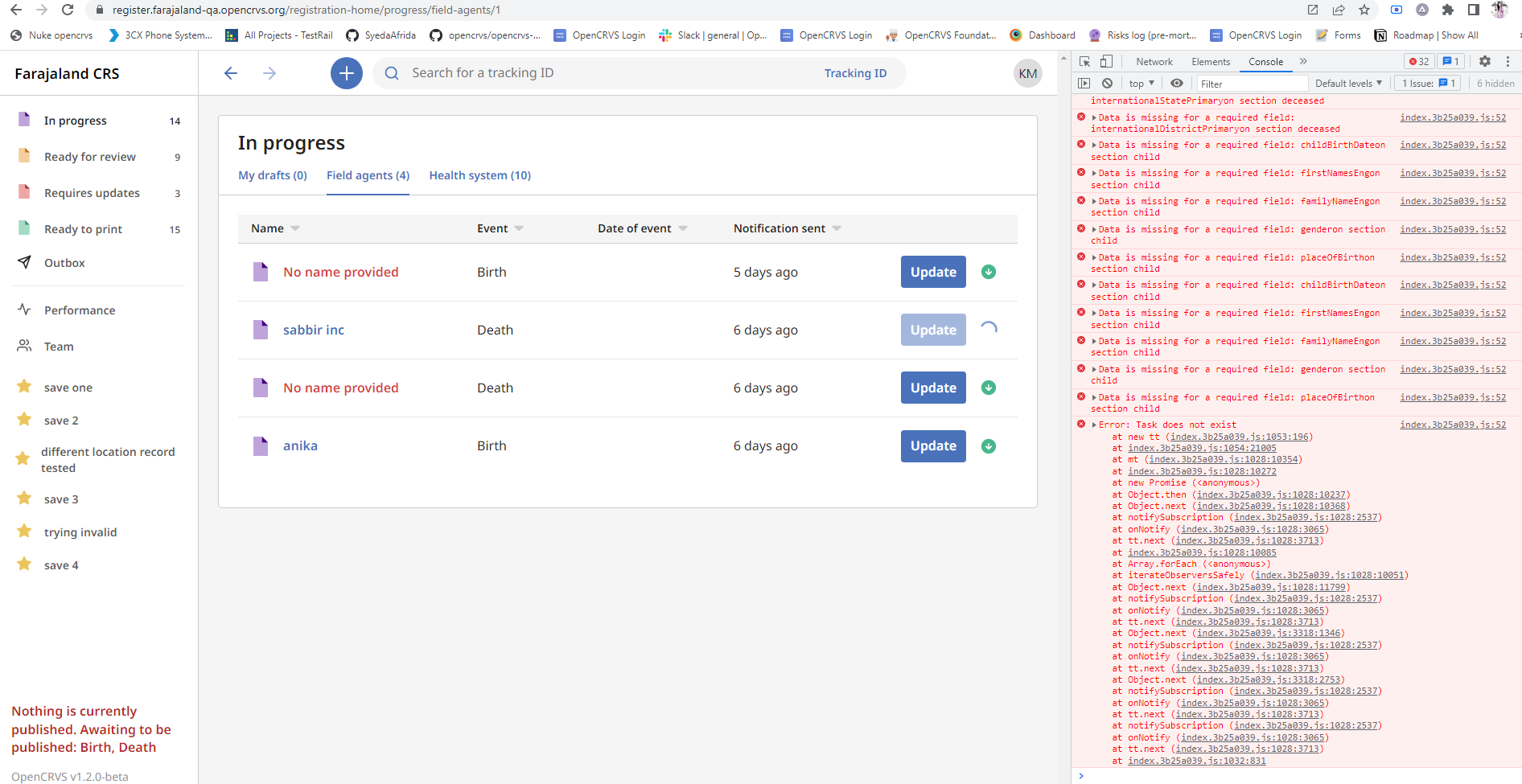This screenshot has height=784, width=1522.
Task: Toggle the star next to 'save one' bookmark
Action: (x=23, y=387)
